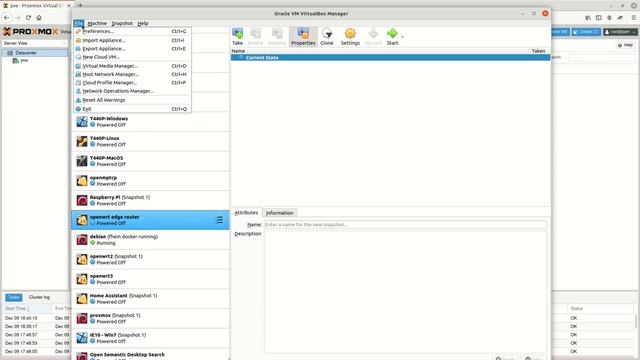Viewport: 640px width, 360px height.
Task: Select Open Semantic Desktop Search VM
Action: click(x=151, y=355)
